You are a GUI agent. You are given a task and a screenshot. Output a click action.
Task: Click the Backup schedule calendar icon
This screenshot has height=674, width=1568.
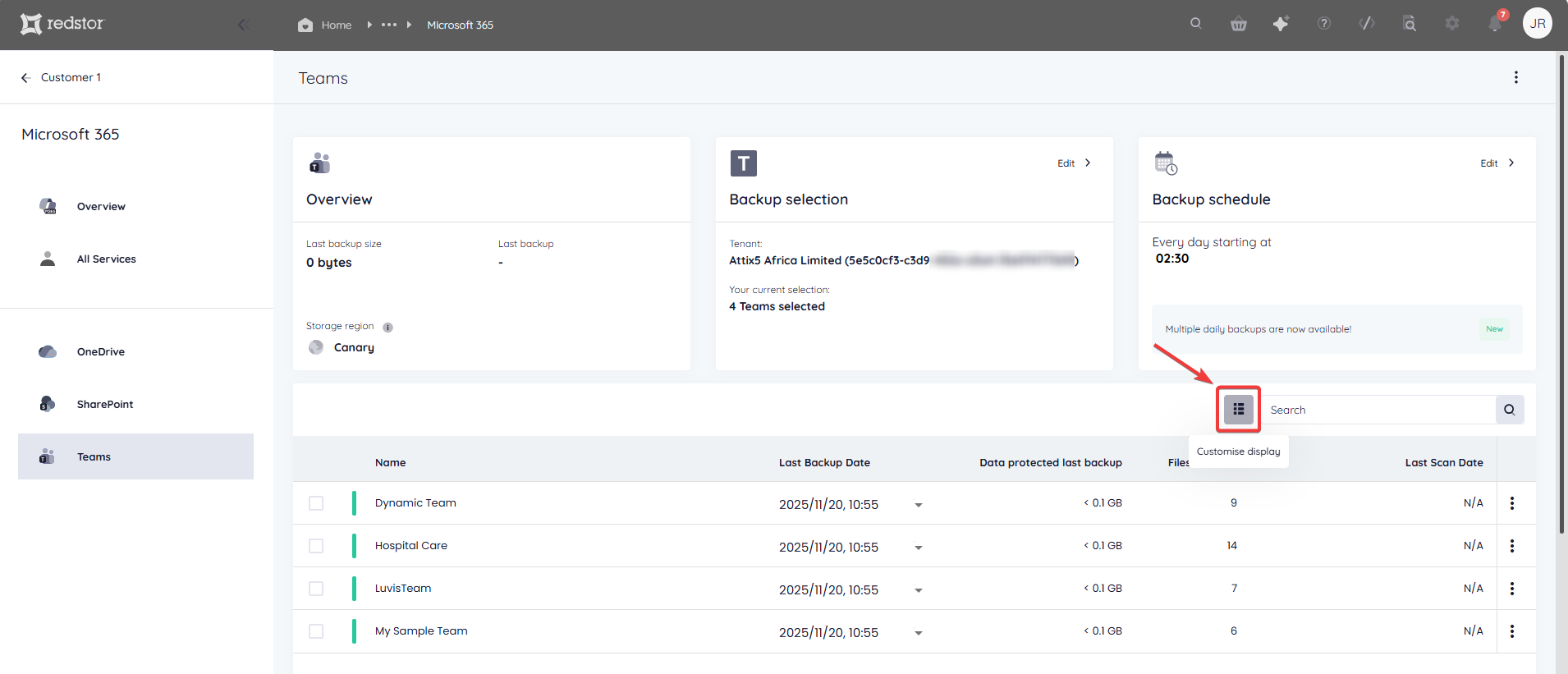pyautogui.click(x=1166, y=163)
